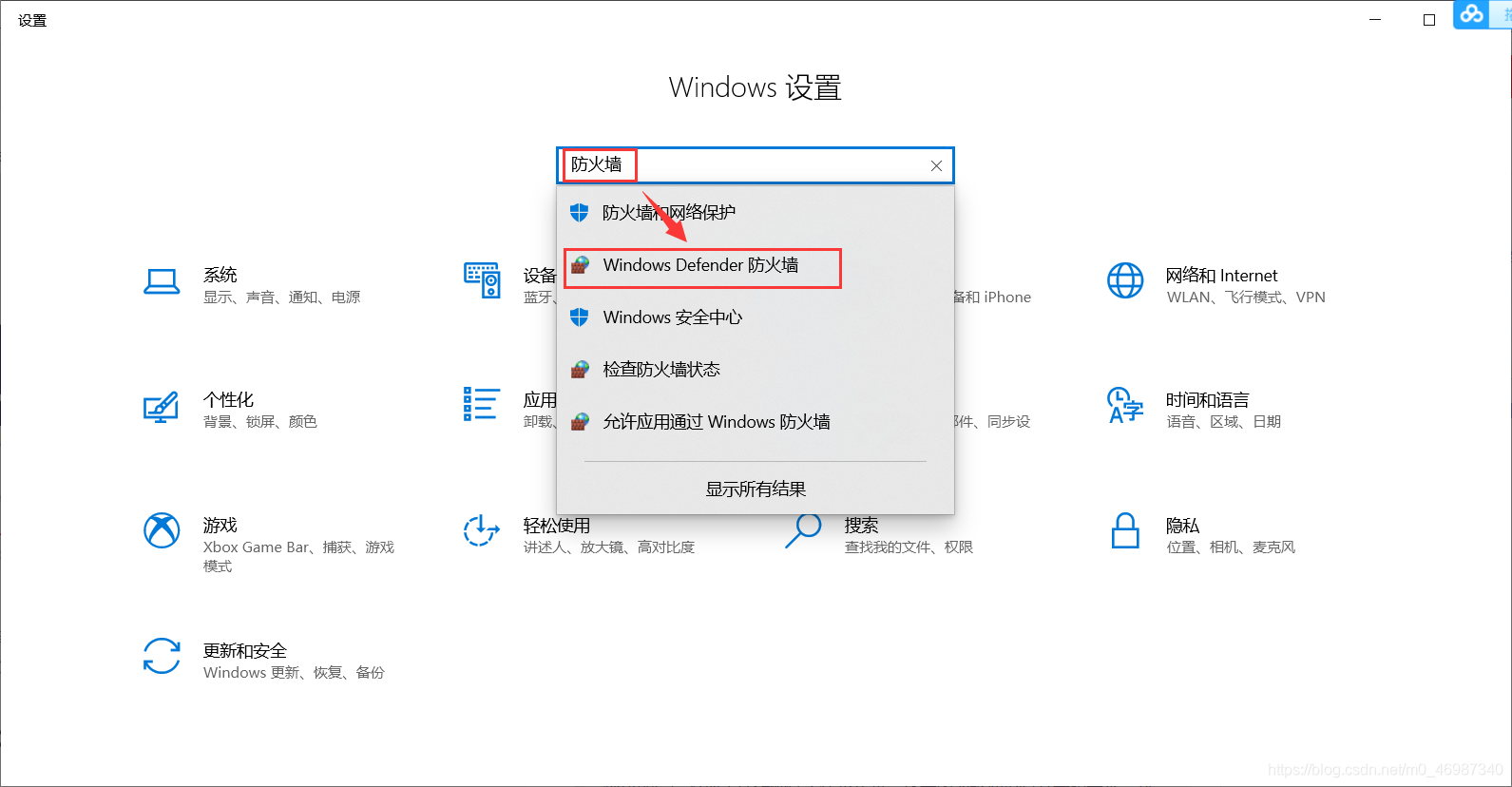Click the text 背景、锁屏、颜色
Screen dimensions: 1512x787
[259, 422]
